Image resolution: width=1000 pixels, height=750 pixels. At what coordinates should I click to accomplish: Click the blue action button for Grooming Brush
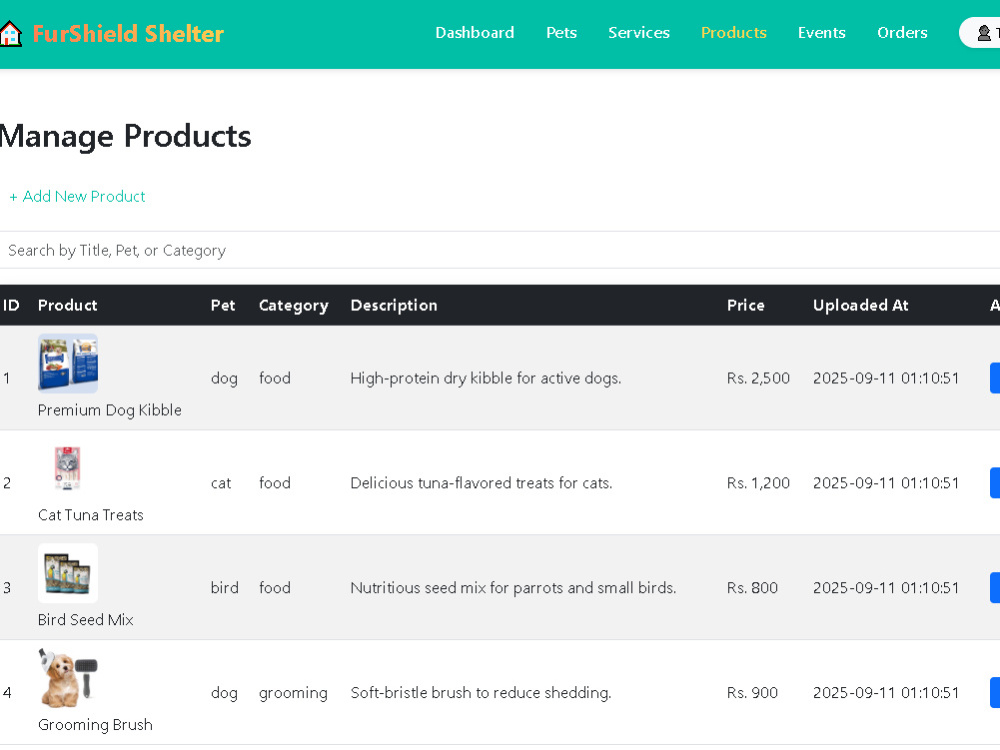coord(995,693)
